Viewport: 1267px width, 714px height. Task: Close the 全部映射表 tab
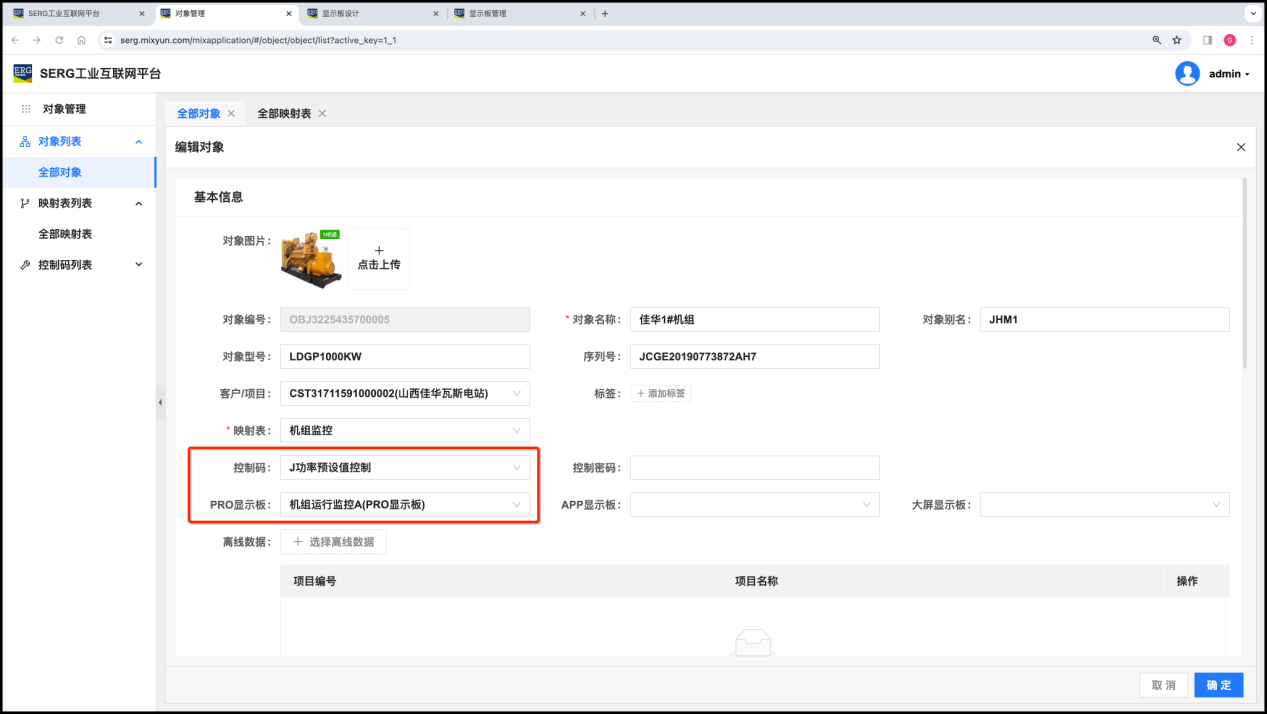(x=322, y=114)
